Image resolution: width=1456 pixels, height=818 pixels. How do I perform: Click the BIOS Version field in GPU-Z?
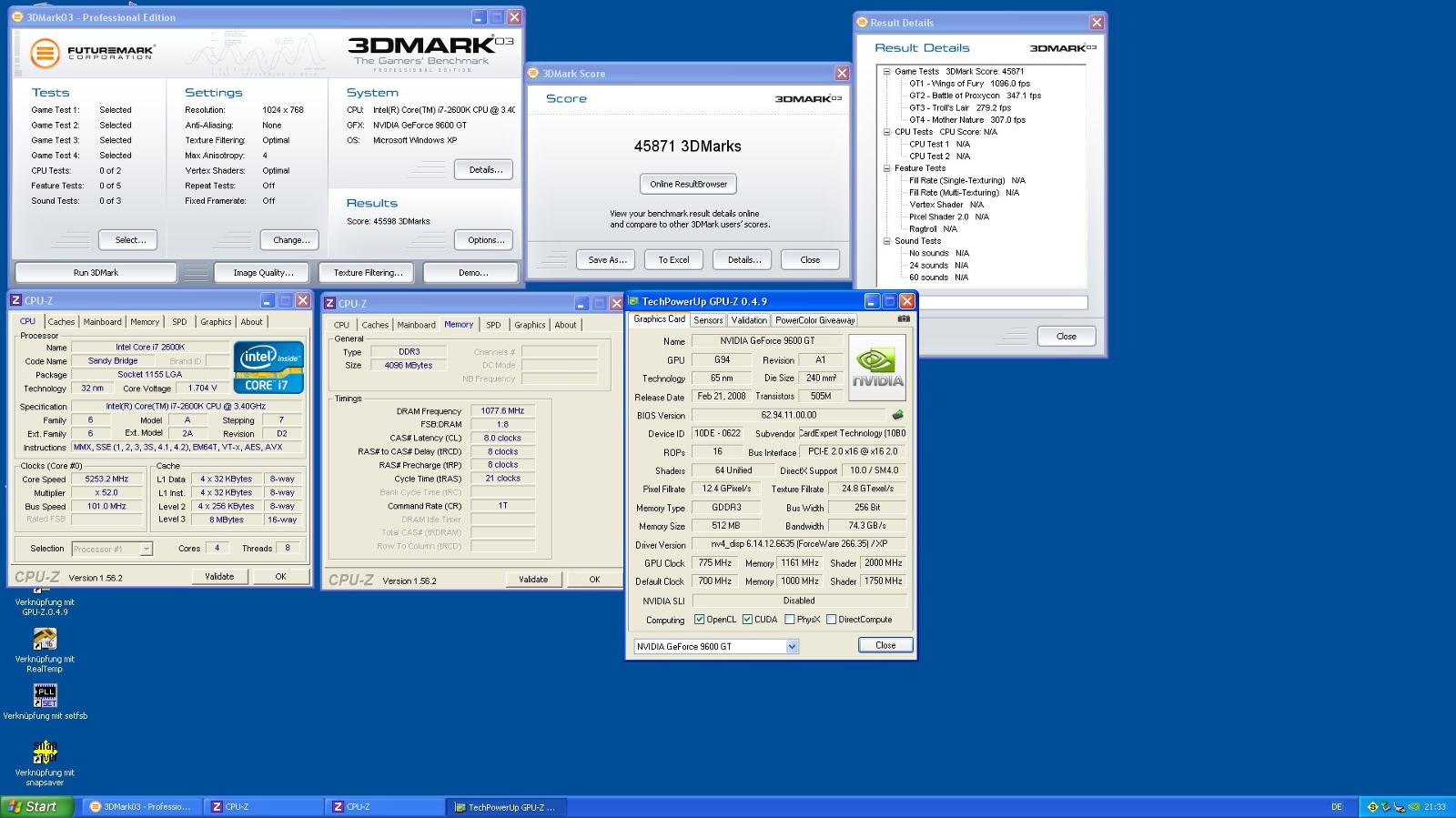point(789,415)
